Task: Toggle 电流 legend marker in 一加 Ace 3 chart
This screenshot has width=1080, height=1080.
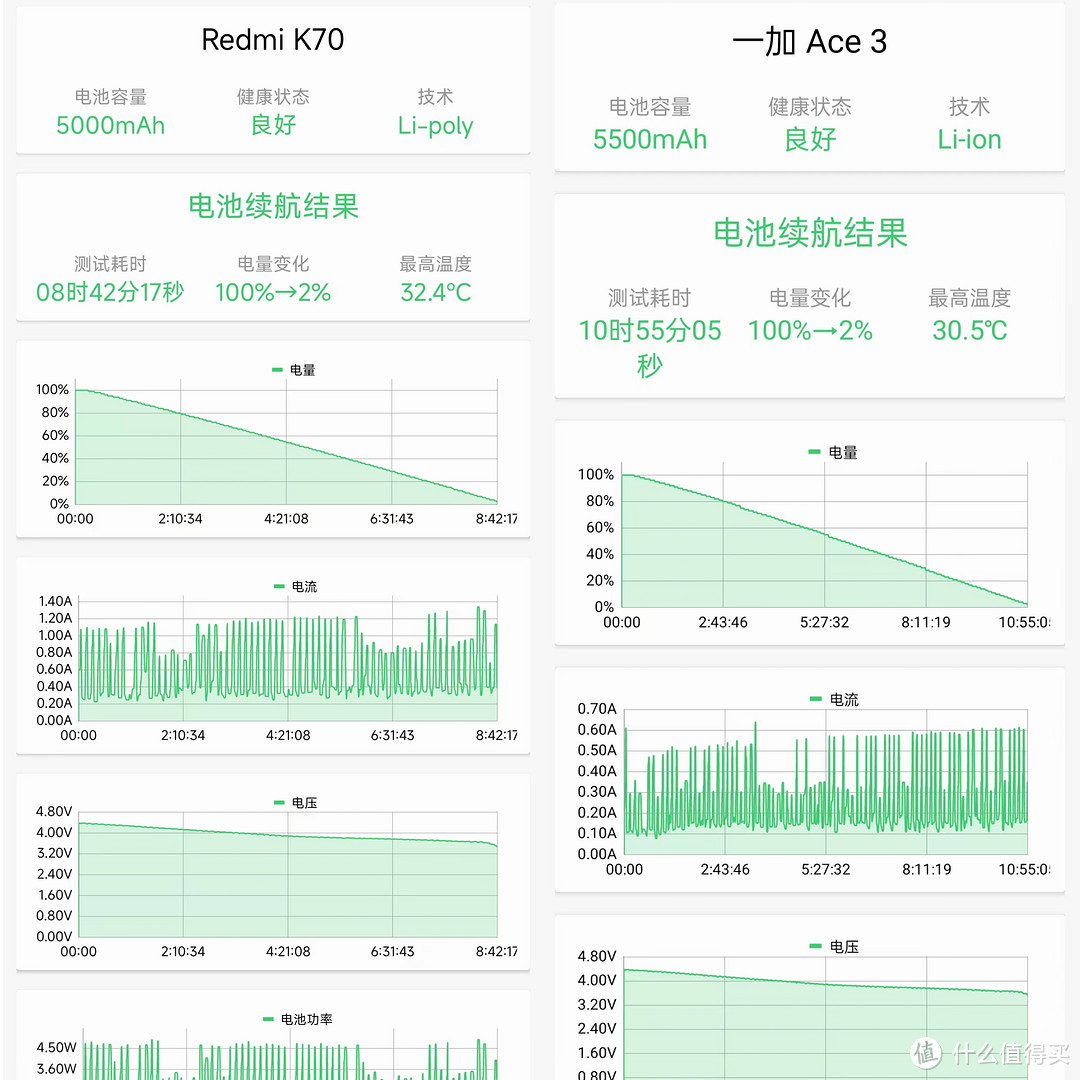Action: coord(816,699)
